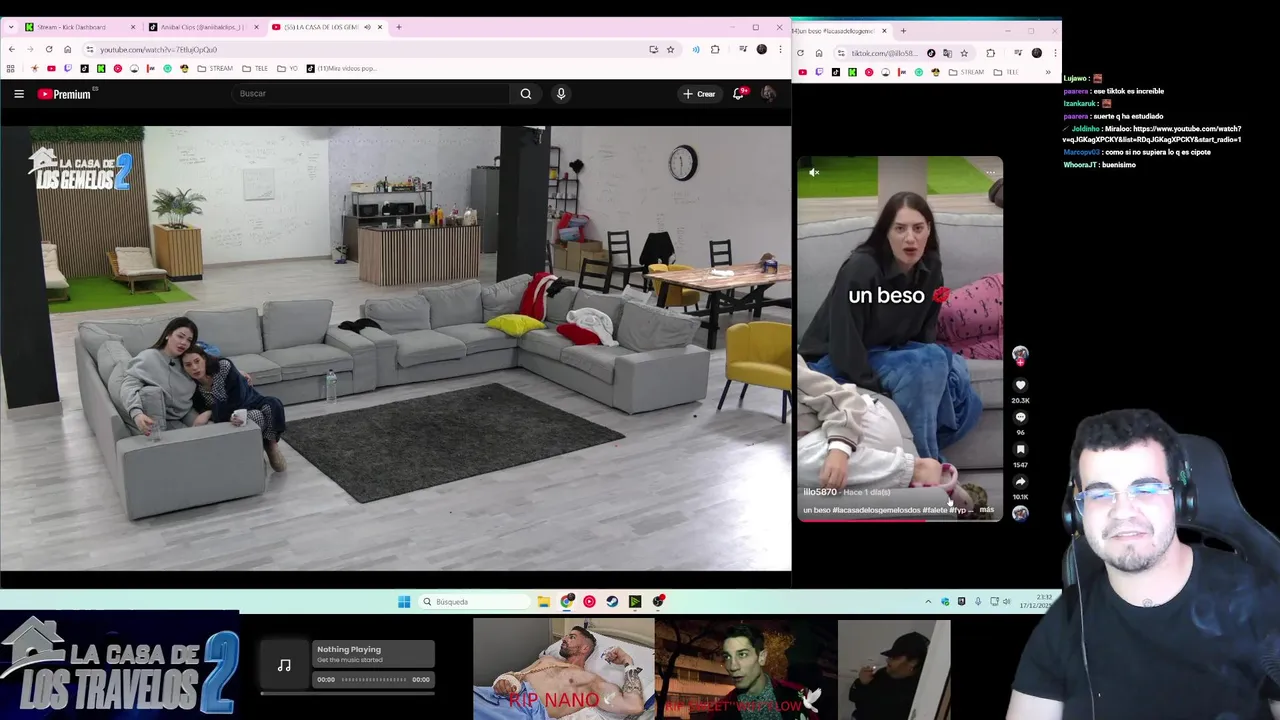Show more bookmarks chevron in TikTok window

[x=1048, y=72]
